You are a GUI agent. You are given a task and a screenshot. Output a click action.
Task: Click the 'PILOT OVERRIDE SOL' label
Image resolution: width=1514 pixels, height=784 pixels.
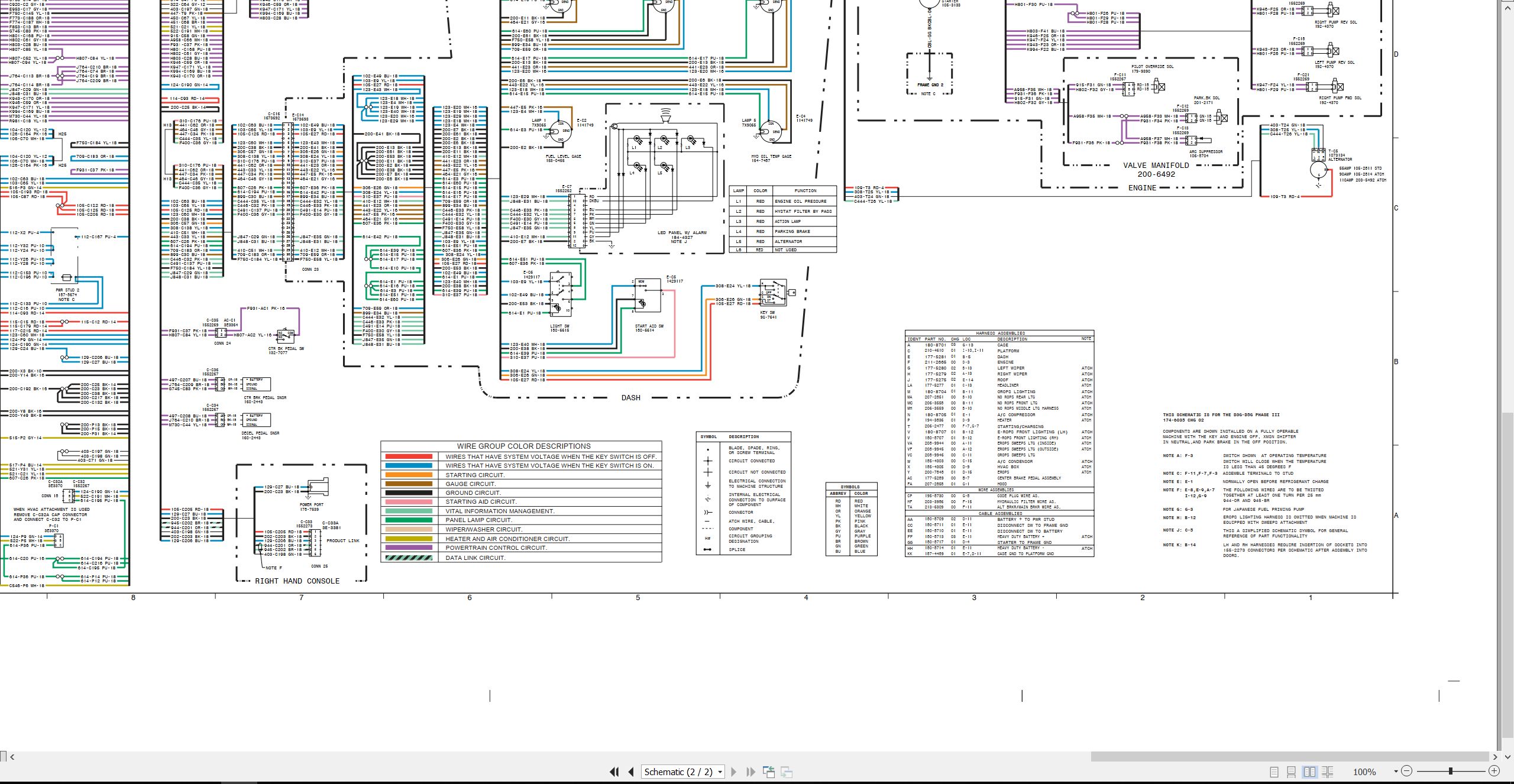[1153, 67]
